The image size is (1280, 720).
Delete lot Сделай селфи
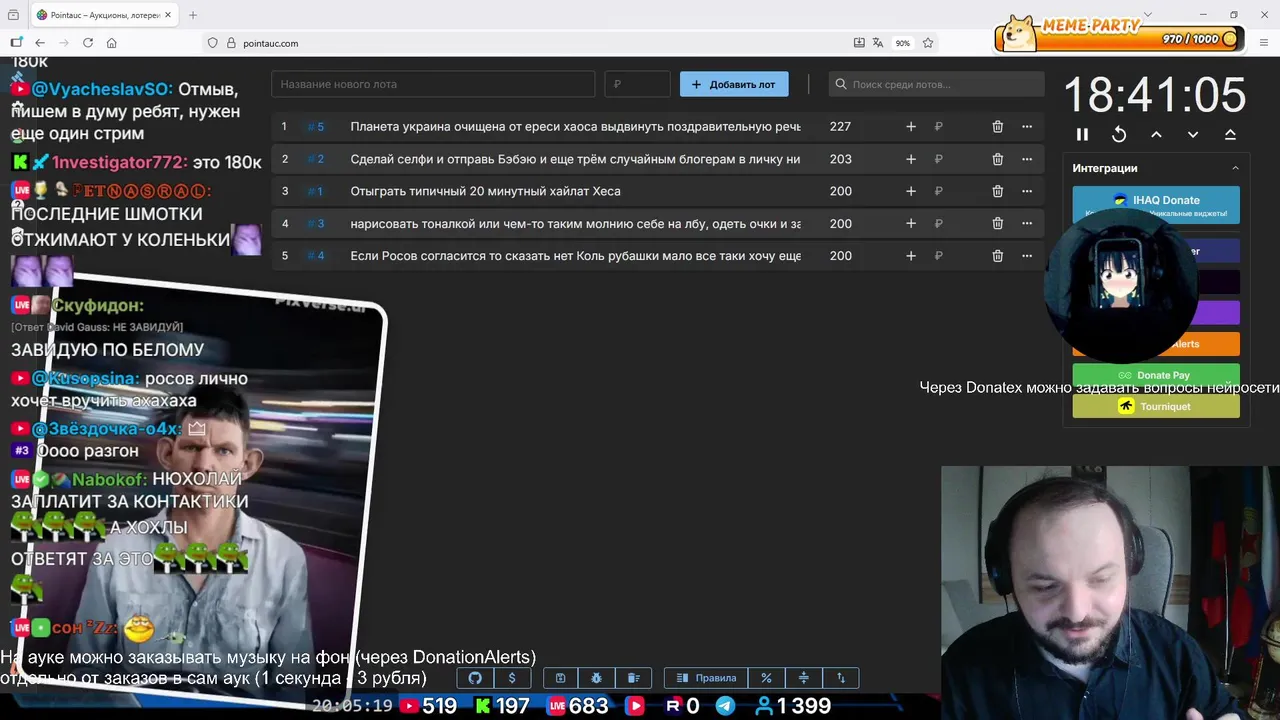[x=997, y=159]
